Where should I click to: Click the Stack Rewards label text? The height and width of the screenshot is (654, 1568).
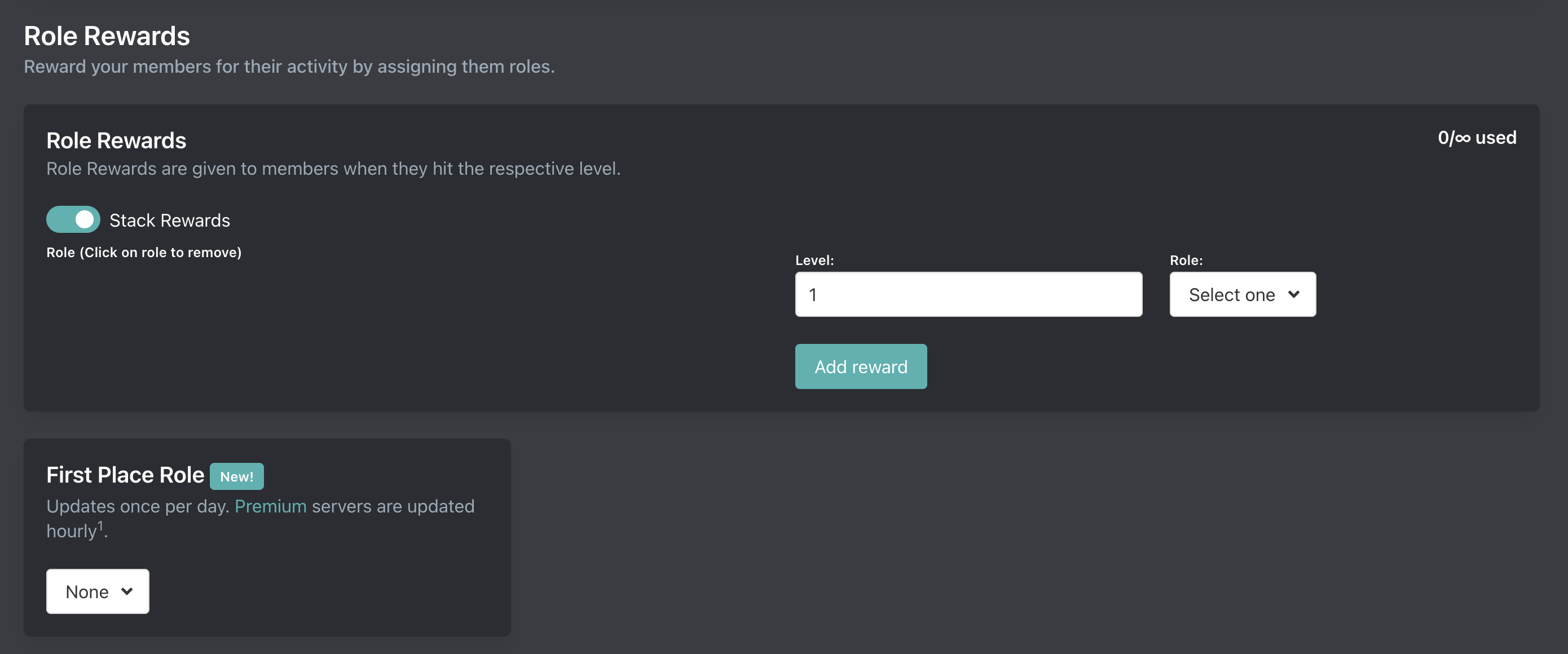169,220
